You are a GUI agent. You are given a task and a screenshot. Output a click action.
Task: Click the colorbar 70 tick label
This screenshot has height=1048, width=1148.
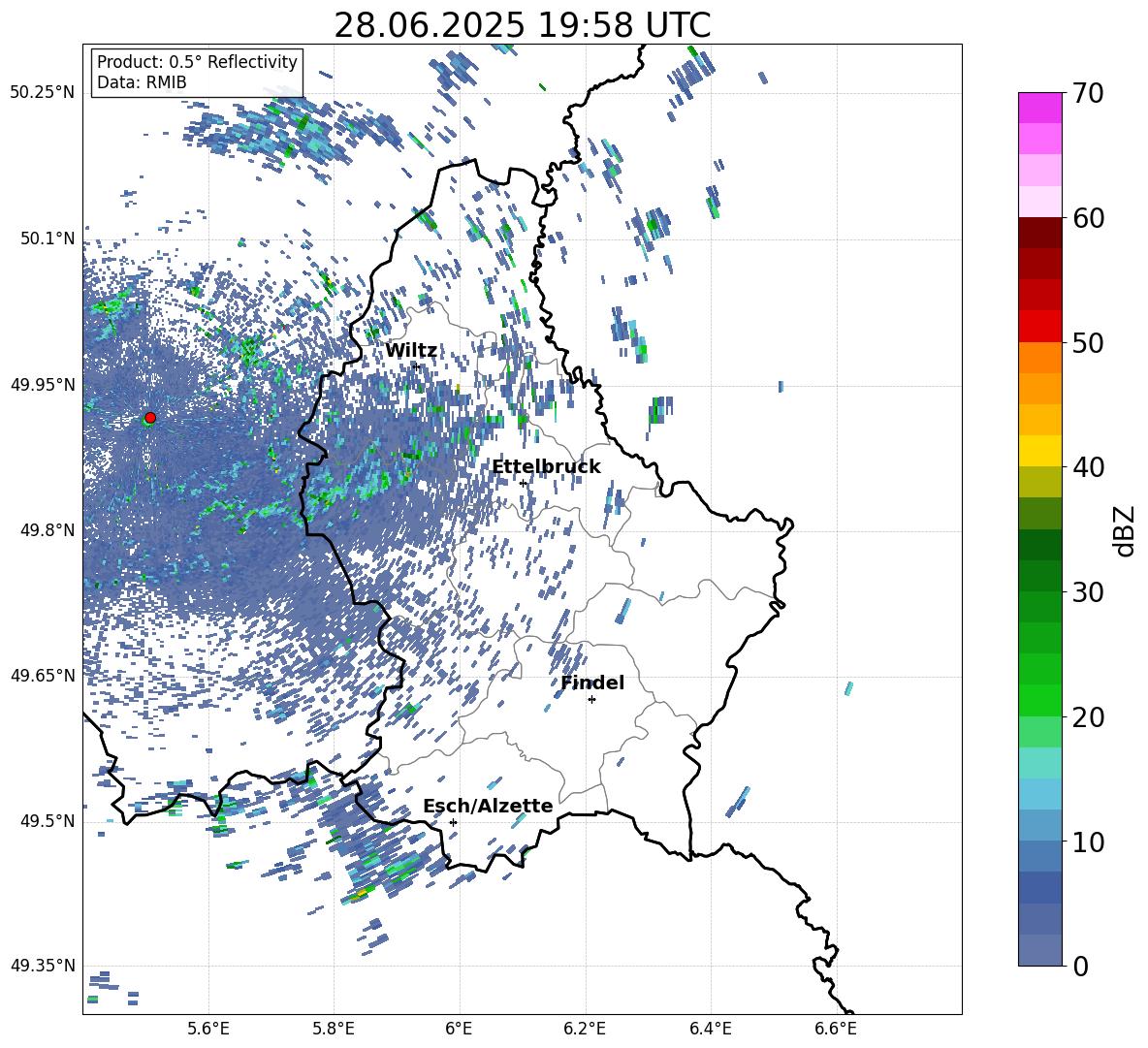(1088, 93)
